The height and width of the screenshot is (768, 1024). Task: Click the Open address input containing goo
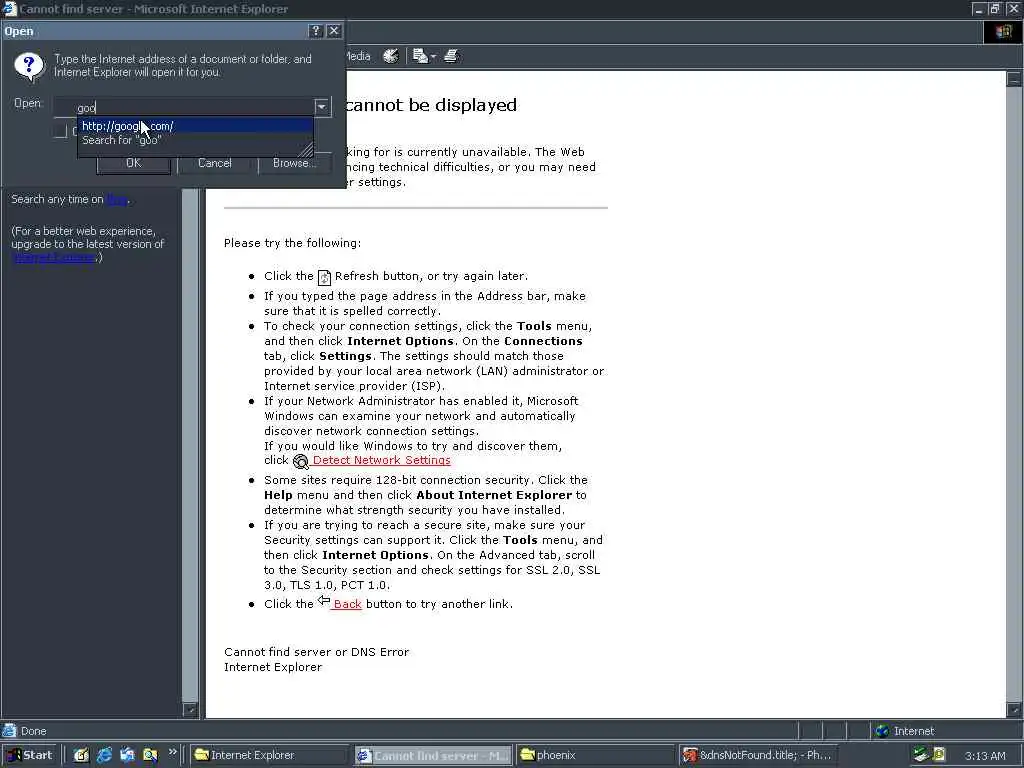184,107
